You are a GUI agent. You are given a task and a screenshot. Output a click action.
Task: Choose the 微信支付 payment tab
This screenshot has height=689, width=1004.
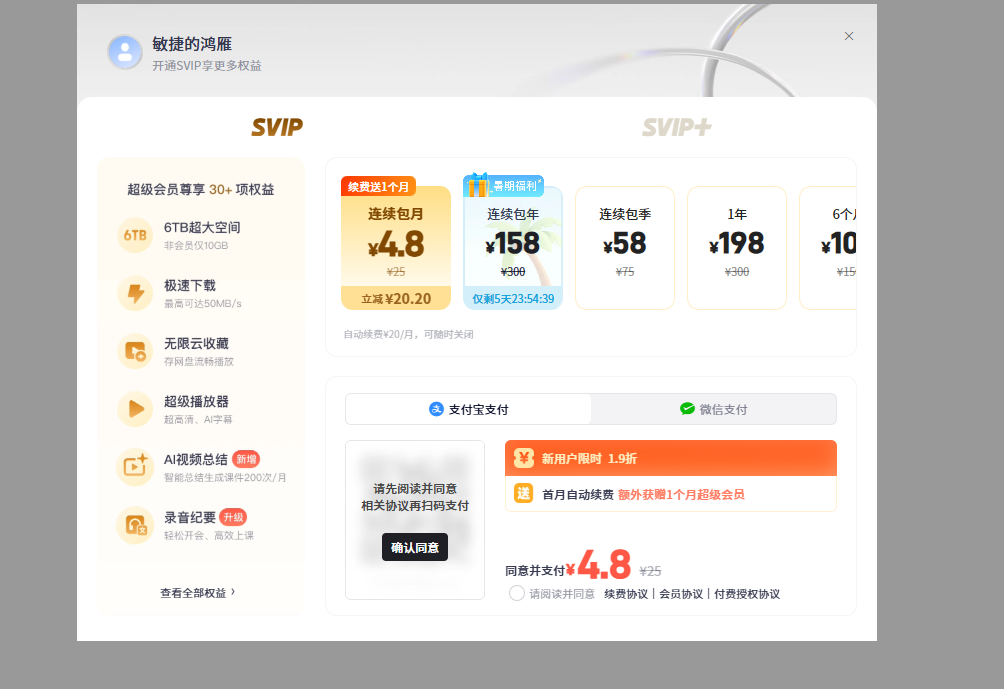click(x=713, y=409)
